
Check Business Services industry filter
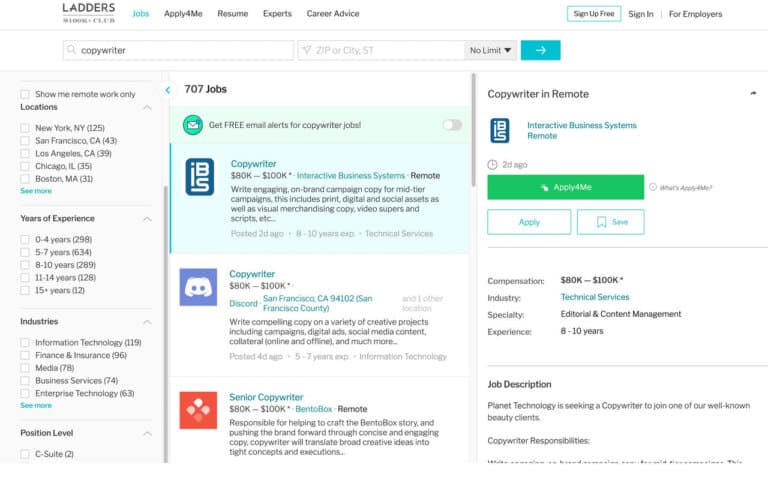[24, 381]
